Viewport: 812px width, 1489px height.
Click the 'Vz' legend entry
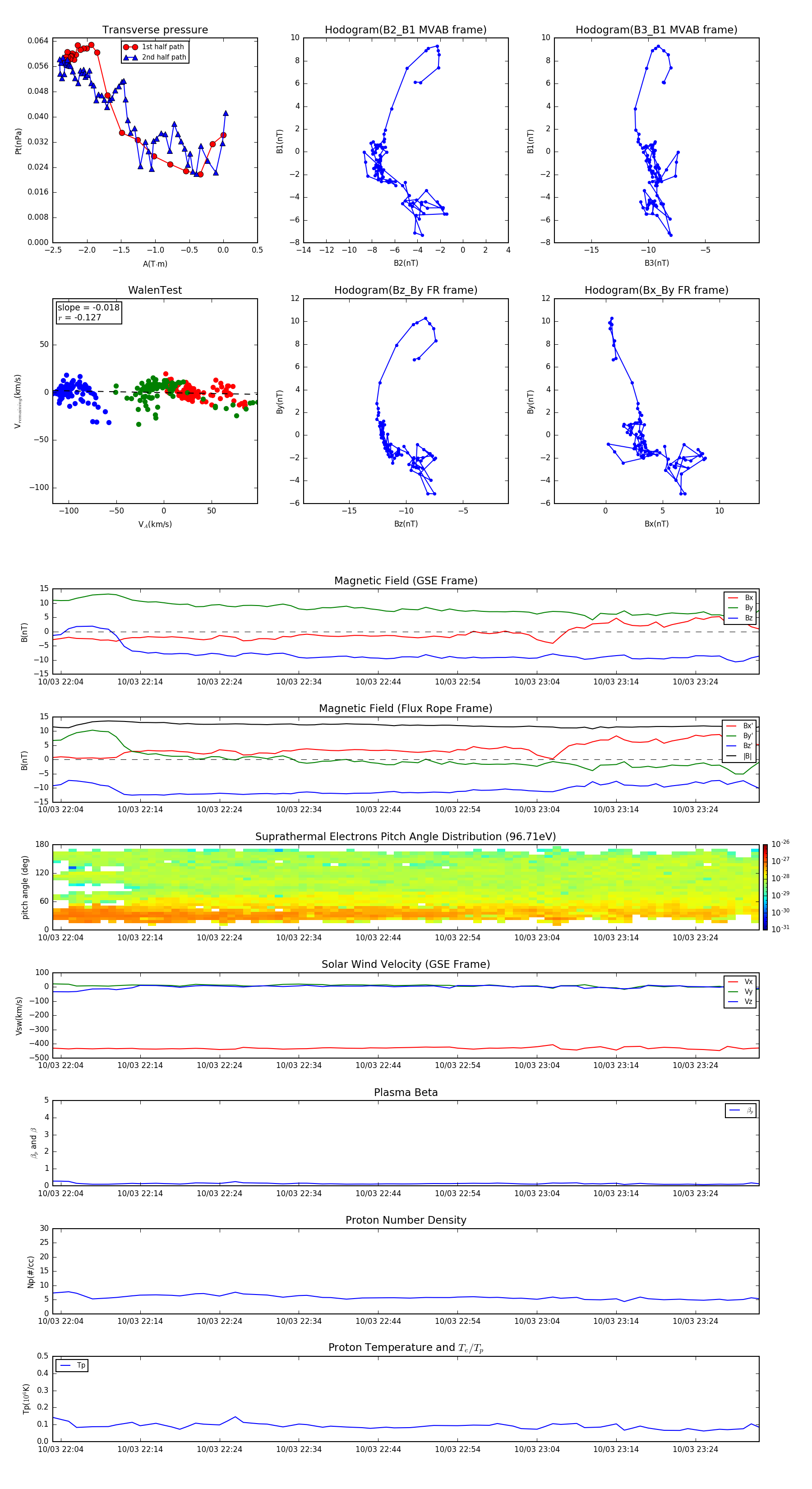740,1002
